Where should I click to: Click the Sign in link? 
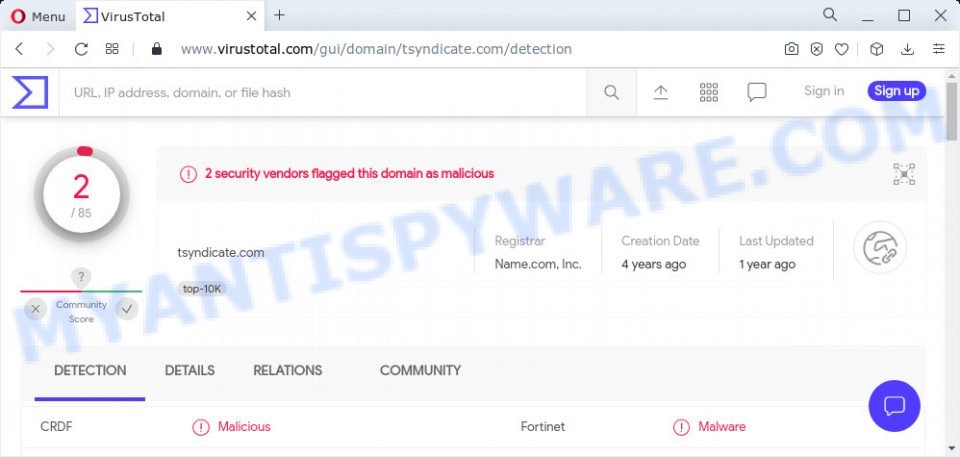point(824,91)
